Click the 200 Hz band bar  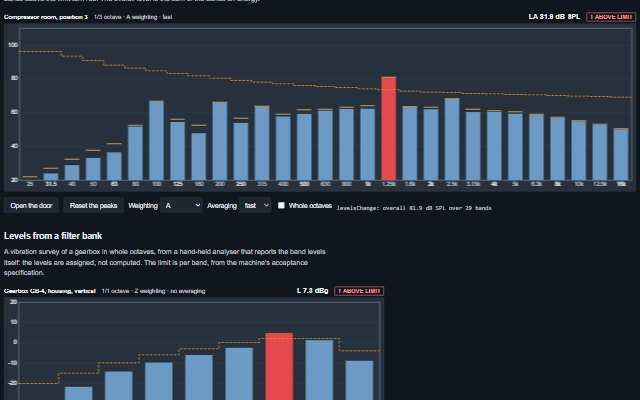220,141
